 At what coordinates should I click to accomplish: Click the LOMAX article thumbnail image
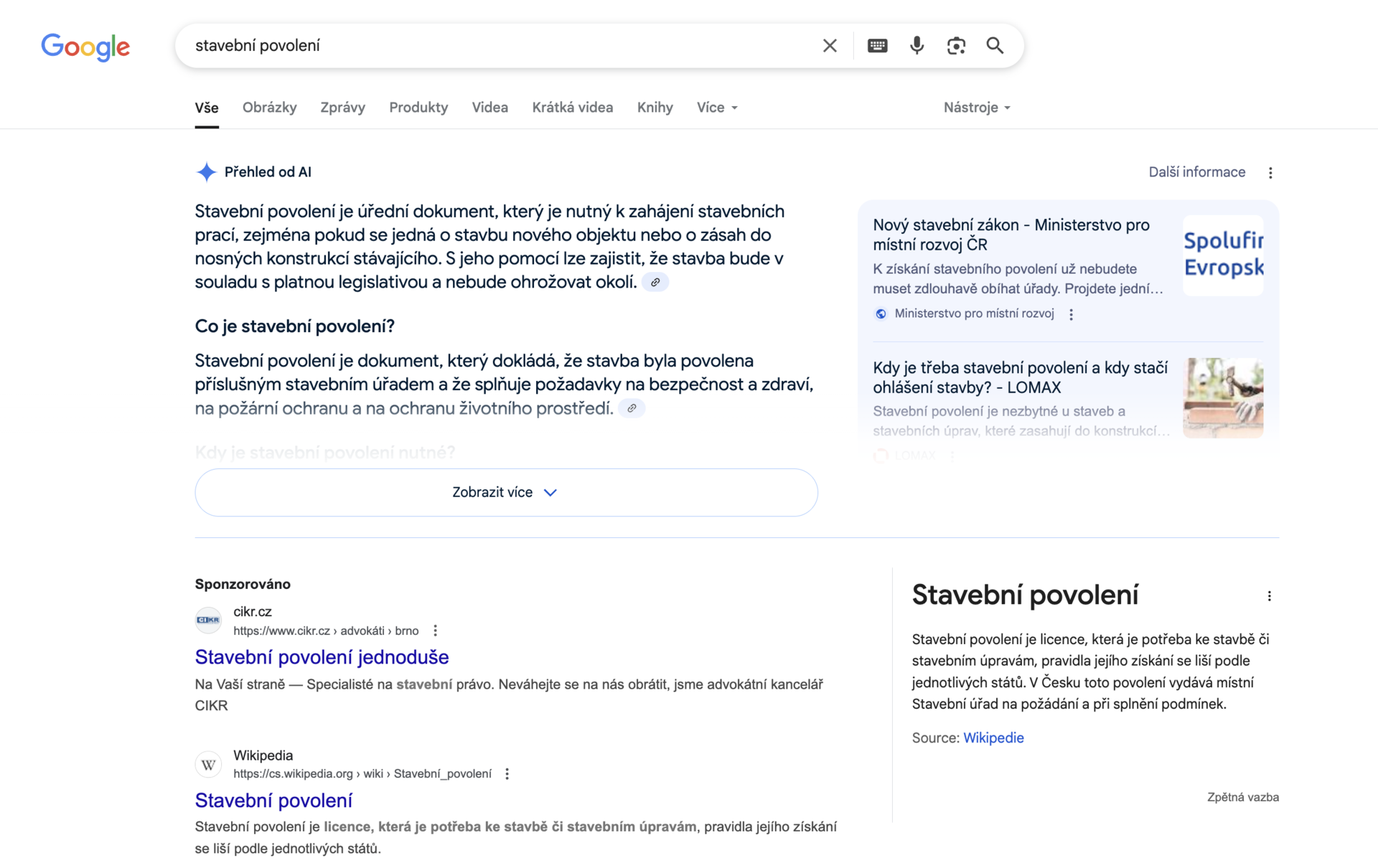pos(1223,398)
